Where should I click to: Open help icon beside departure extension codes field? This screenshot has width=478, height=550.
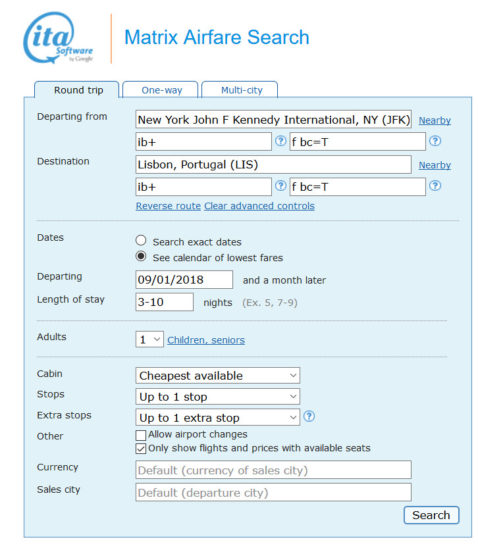tap(435, 141)
